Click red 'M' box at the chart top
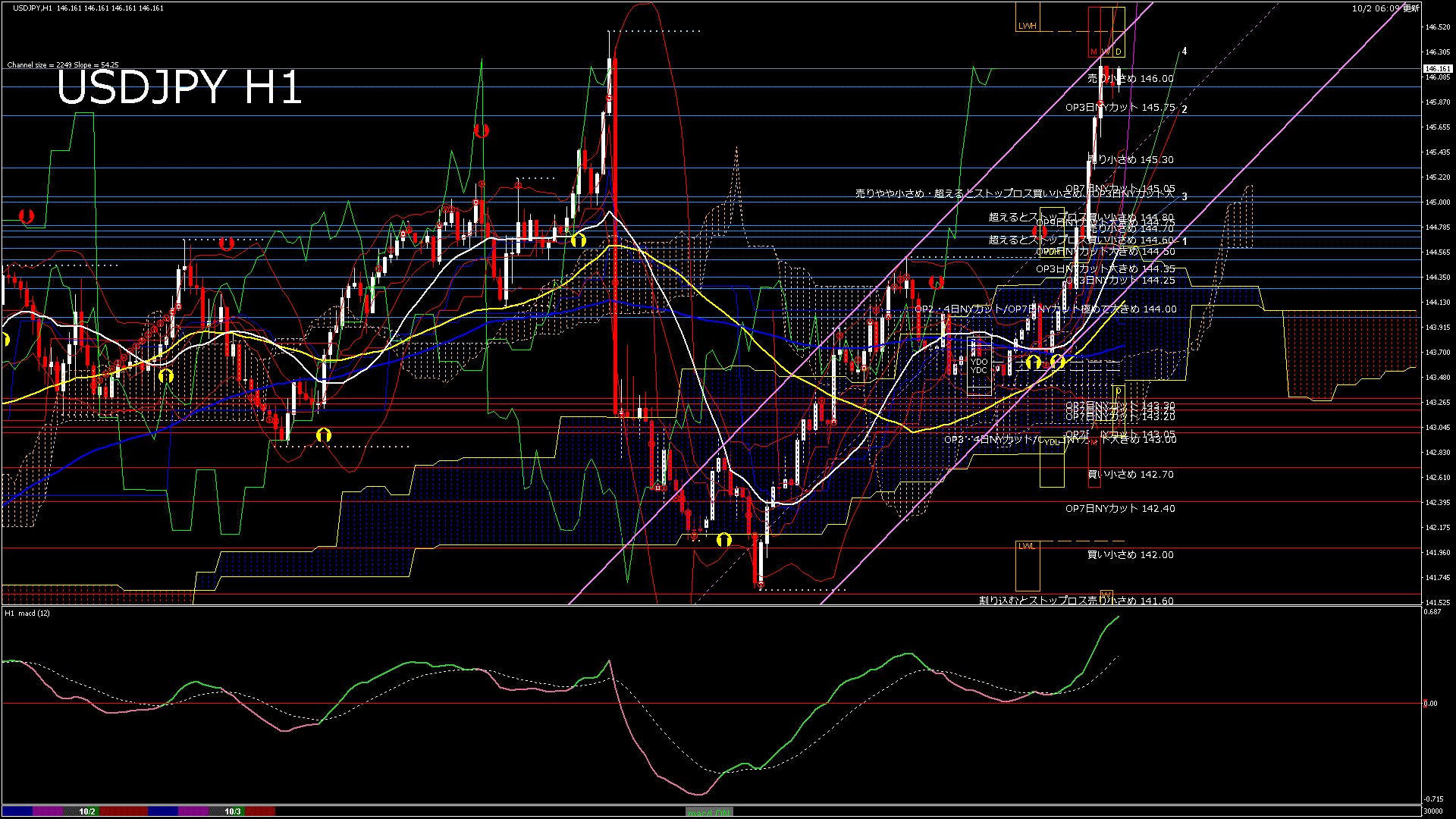 1094,52
